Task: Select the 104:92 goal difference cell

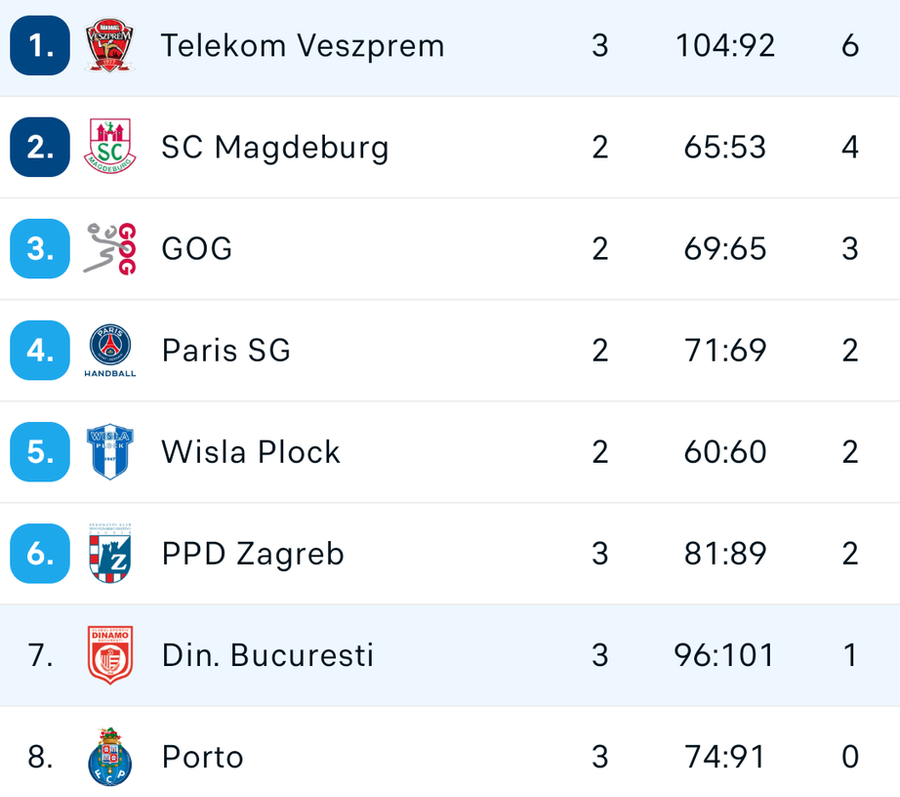Action: (x=725, y=46)
